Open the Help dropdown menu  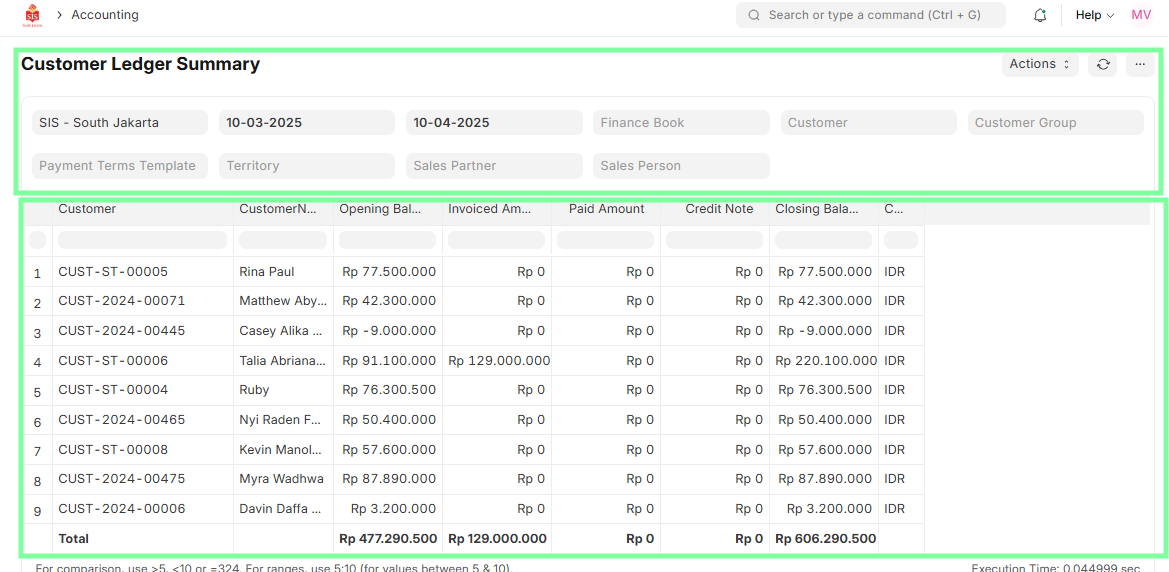pyautogui.click(x=1094, y=15)
